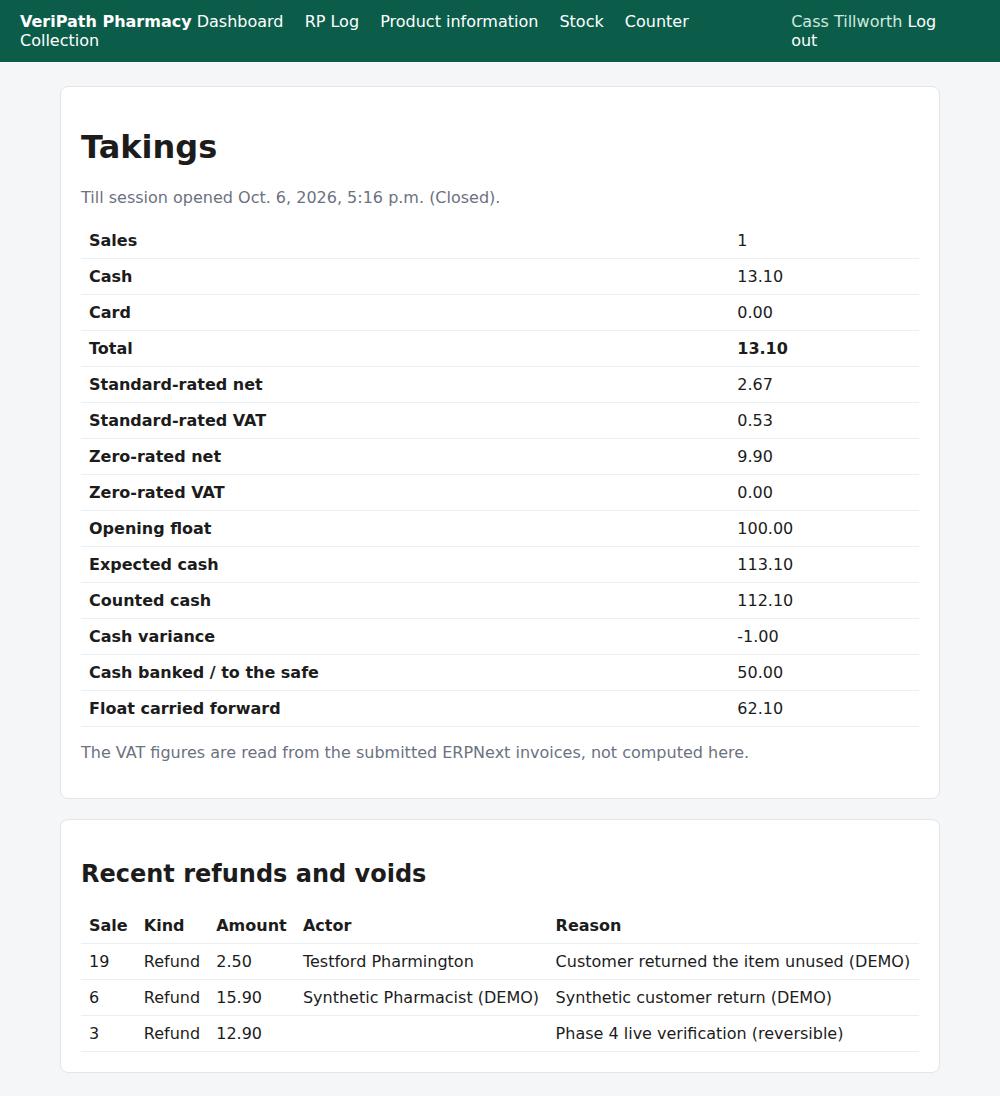Click the Standard-rated VAT value 0.53

click(755, 421)
